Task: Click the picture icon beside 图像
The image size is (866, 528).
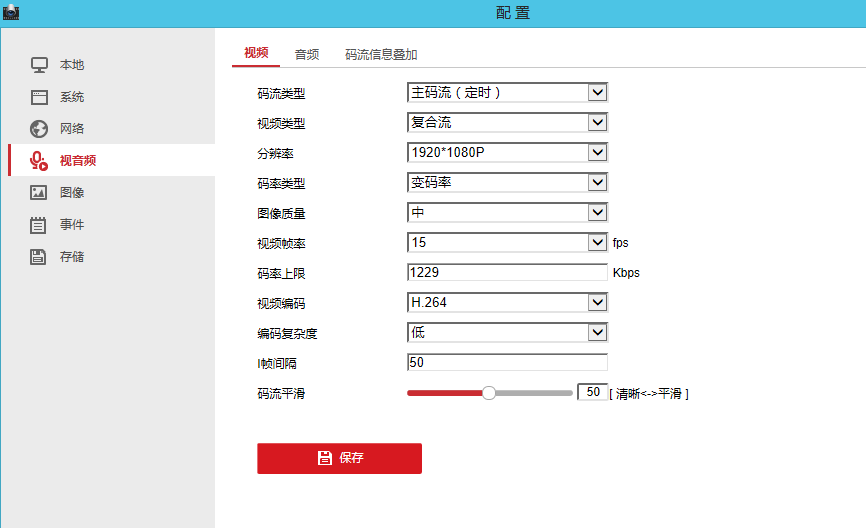Action: 39,193
